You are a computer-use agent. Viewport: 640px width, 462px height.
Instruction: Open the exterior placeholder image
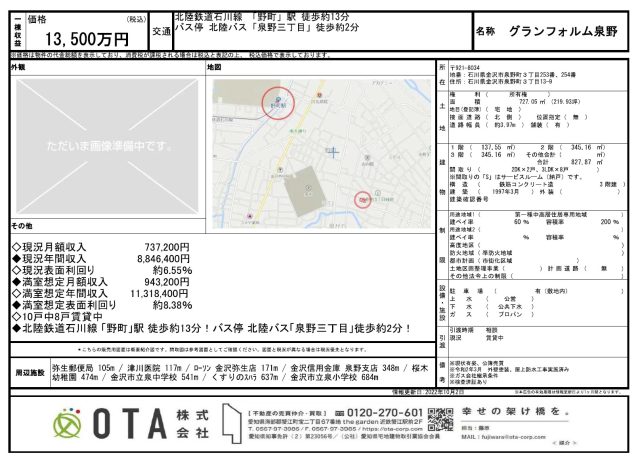coord(107,147)
